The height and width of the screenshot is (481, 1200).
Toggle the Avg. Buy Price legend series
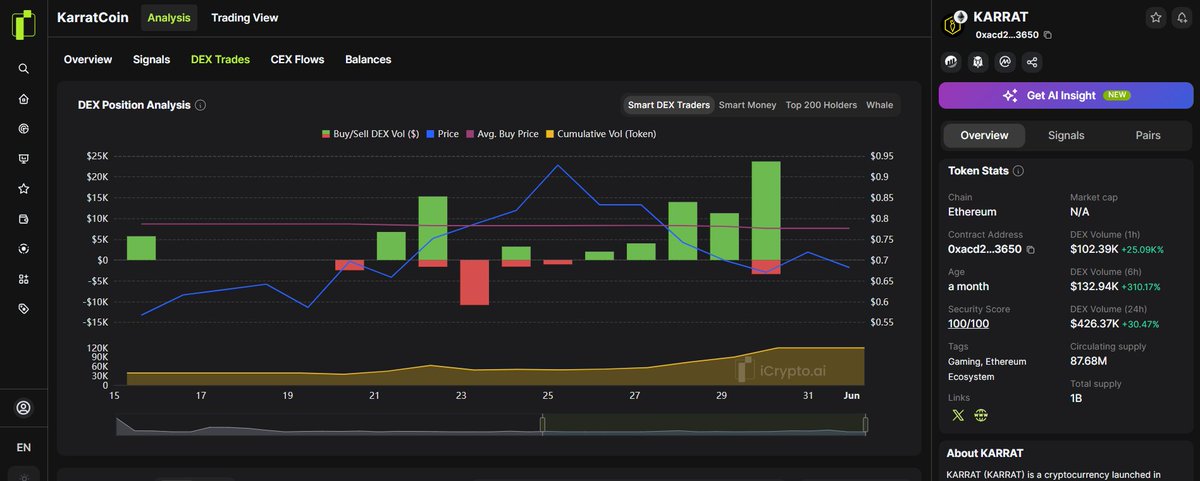(502, 133)
